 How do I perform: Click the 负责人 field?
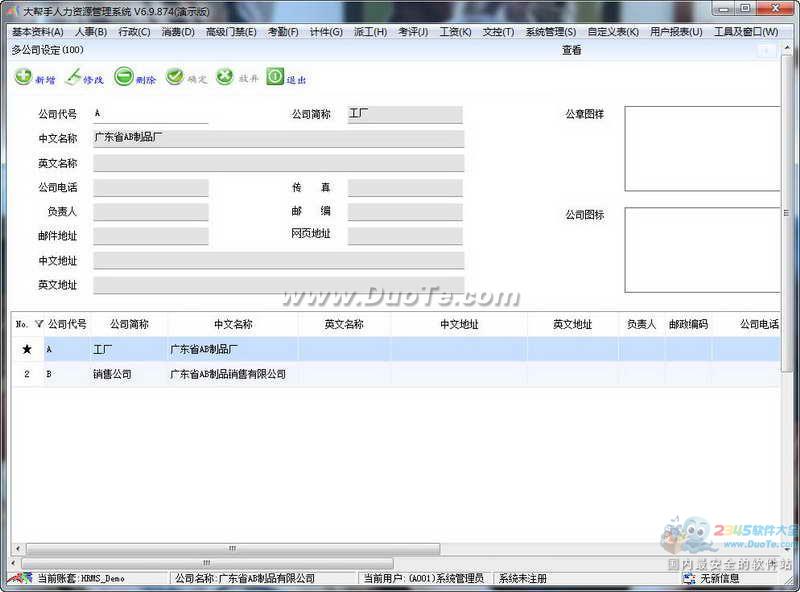(151, 212)
